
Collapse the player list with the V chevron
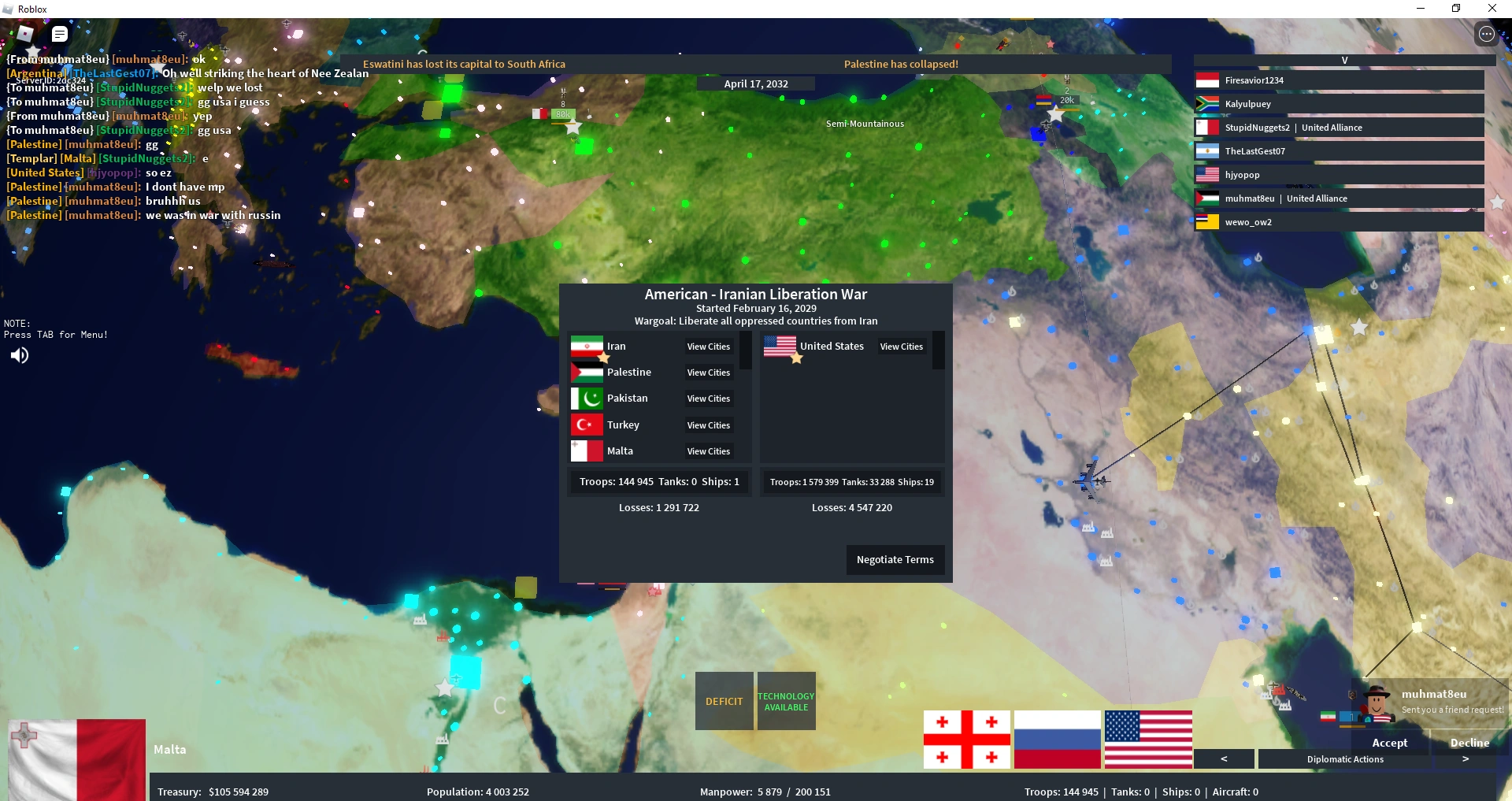1343,60
